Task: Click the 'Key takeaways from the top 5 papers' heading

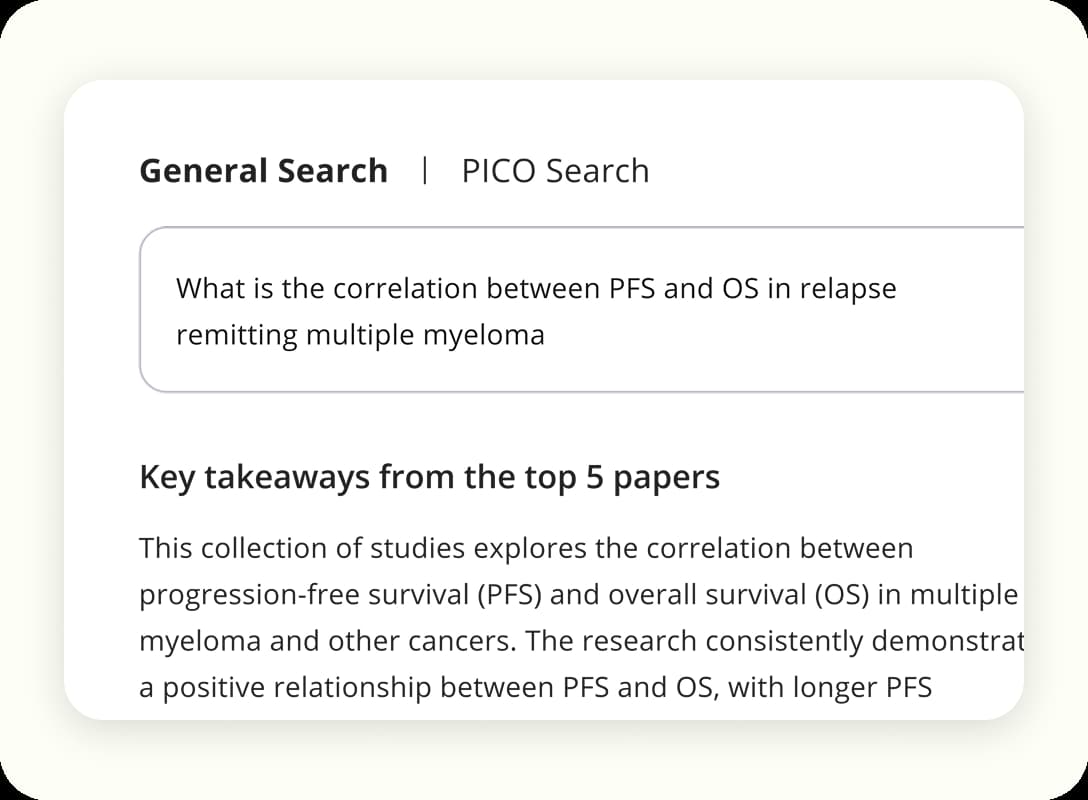Action: click(x=430, y=477)
